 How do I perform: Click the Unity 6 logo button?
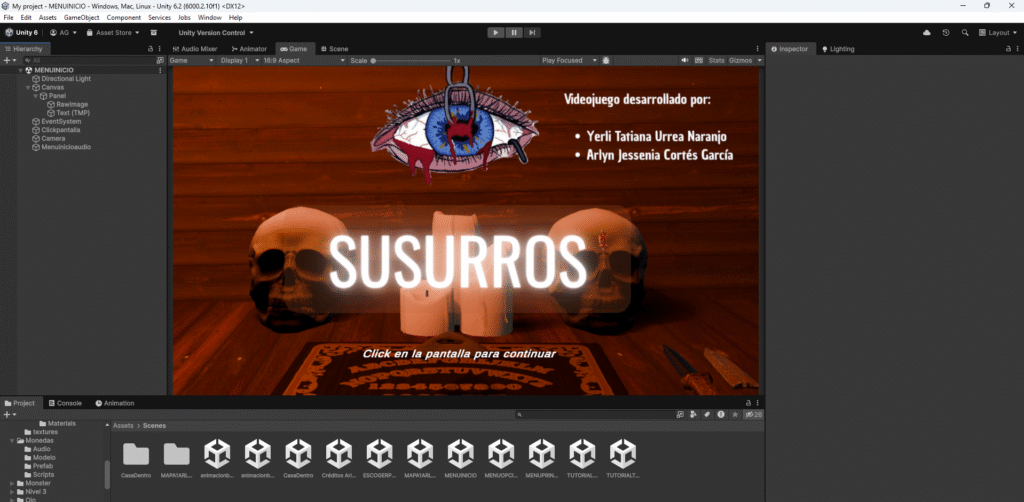[22, 33]
